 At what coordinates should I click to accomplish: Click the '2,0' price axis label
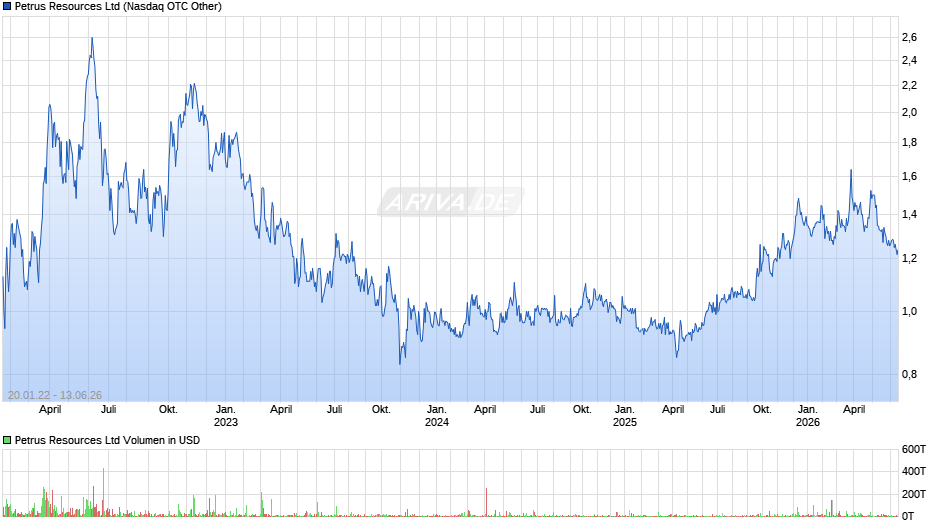tap(909, 113)
